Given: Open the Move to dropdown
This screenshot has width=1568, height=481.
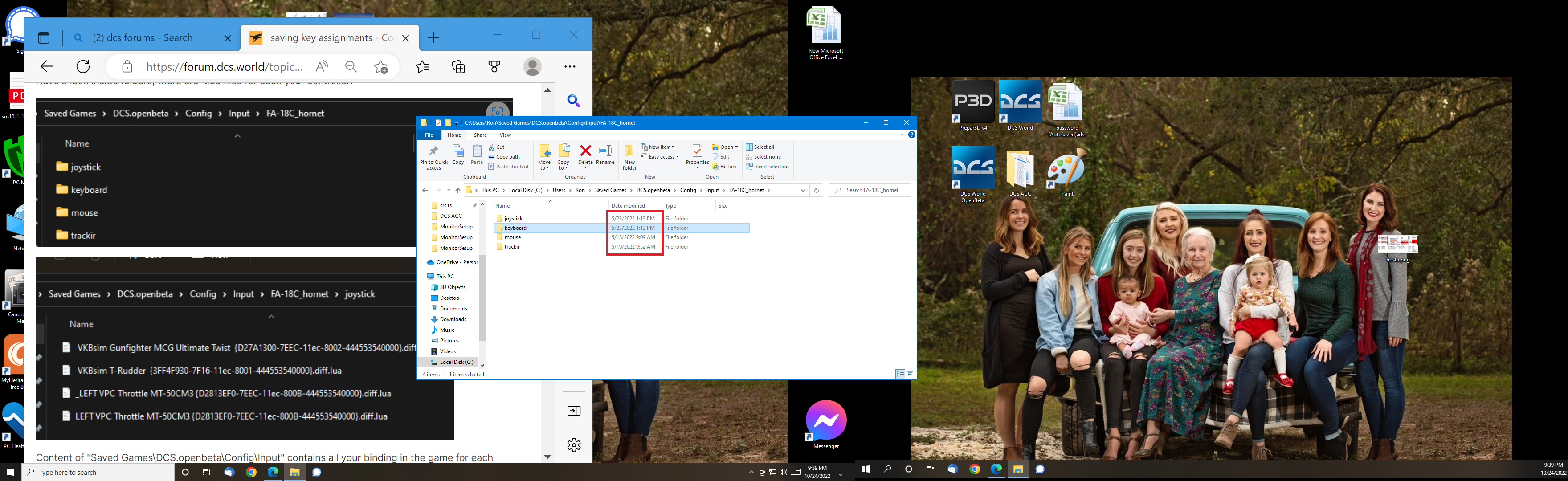Looking at the screenshot, I should click(x=544, y=157).
